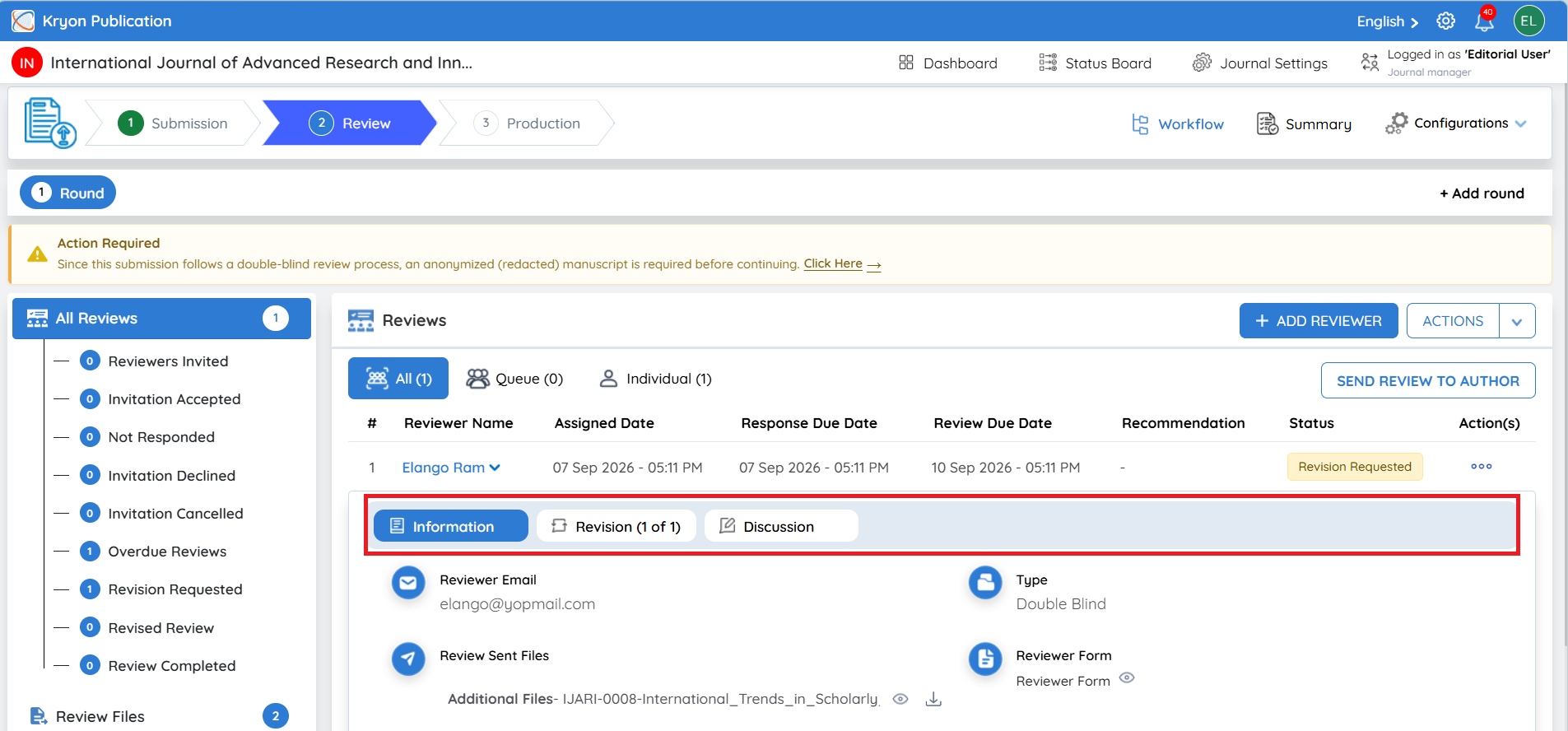Image resolution: width=1568 pixels, height=731 pixels.
Task: Open the three-dot actions for Elango Ram
Action: (1481, 467)
